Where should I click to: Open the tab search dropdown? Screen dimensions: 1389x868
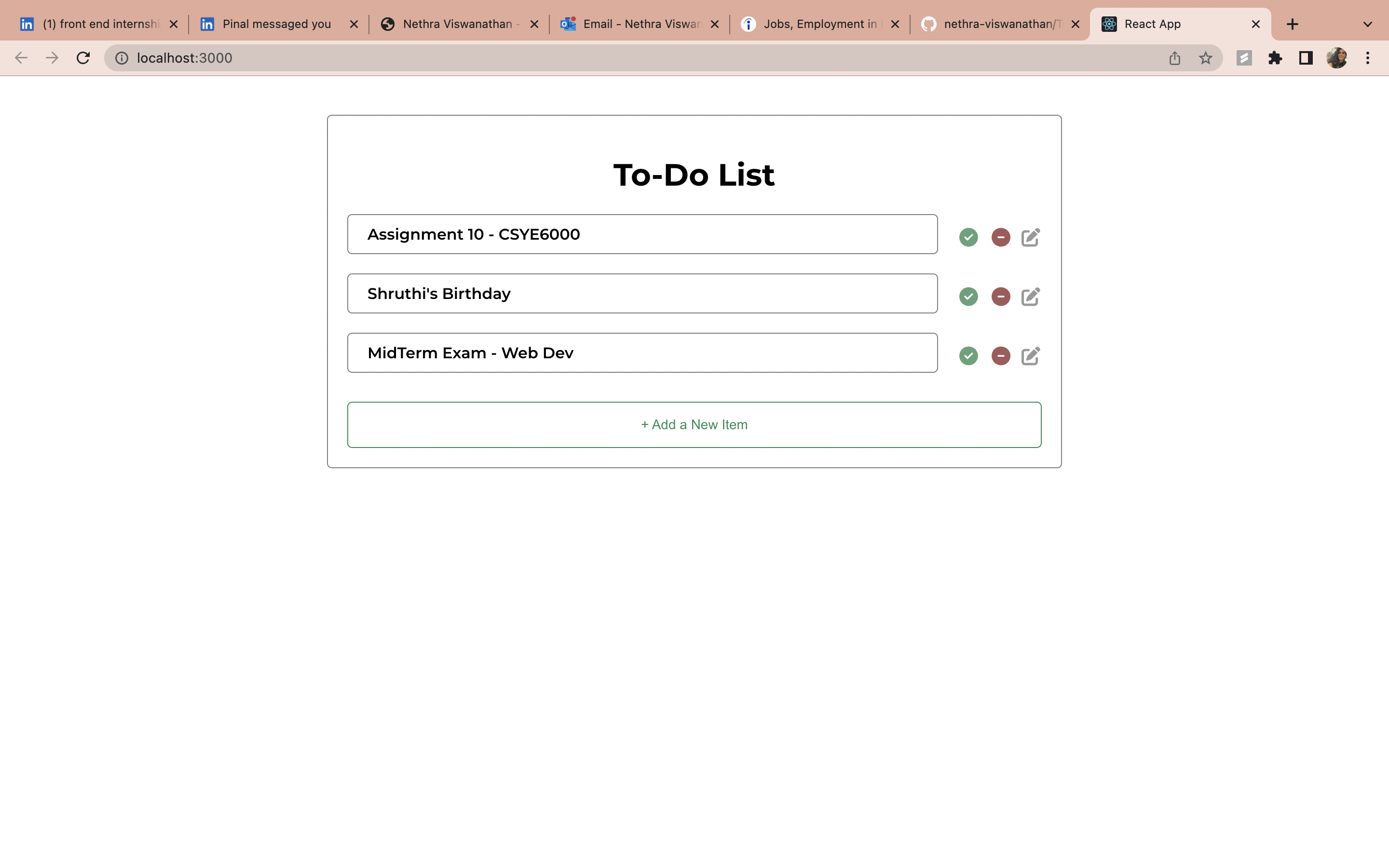[x=1368, y=24]
